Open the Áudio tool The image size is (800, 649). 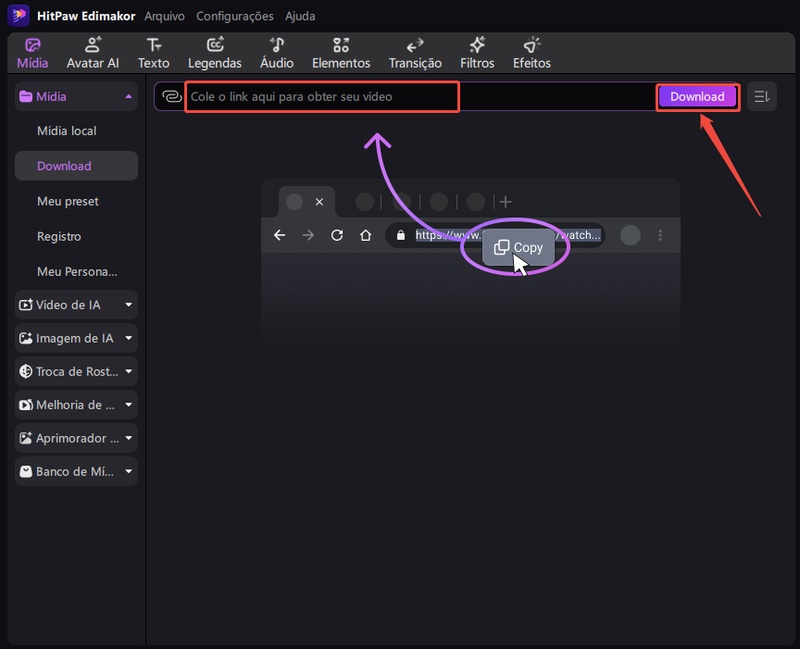click(277, 53)
